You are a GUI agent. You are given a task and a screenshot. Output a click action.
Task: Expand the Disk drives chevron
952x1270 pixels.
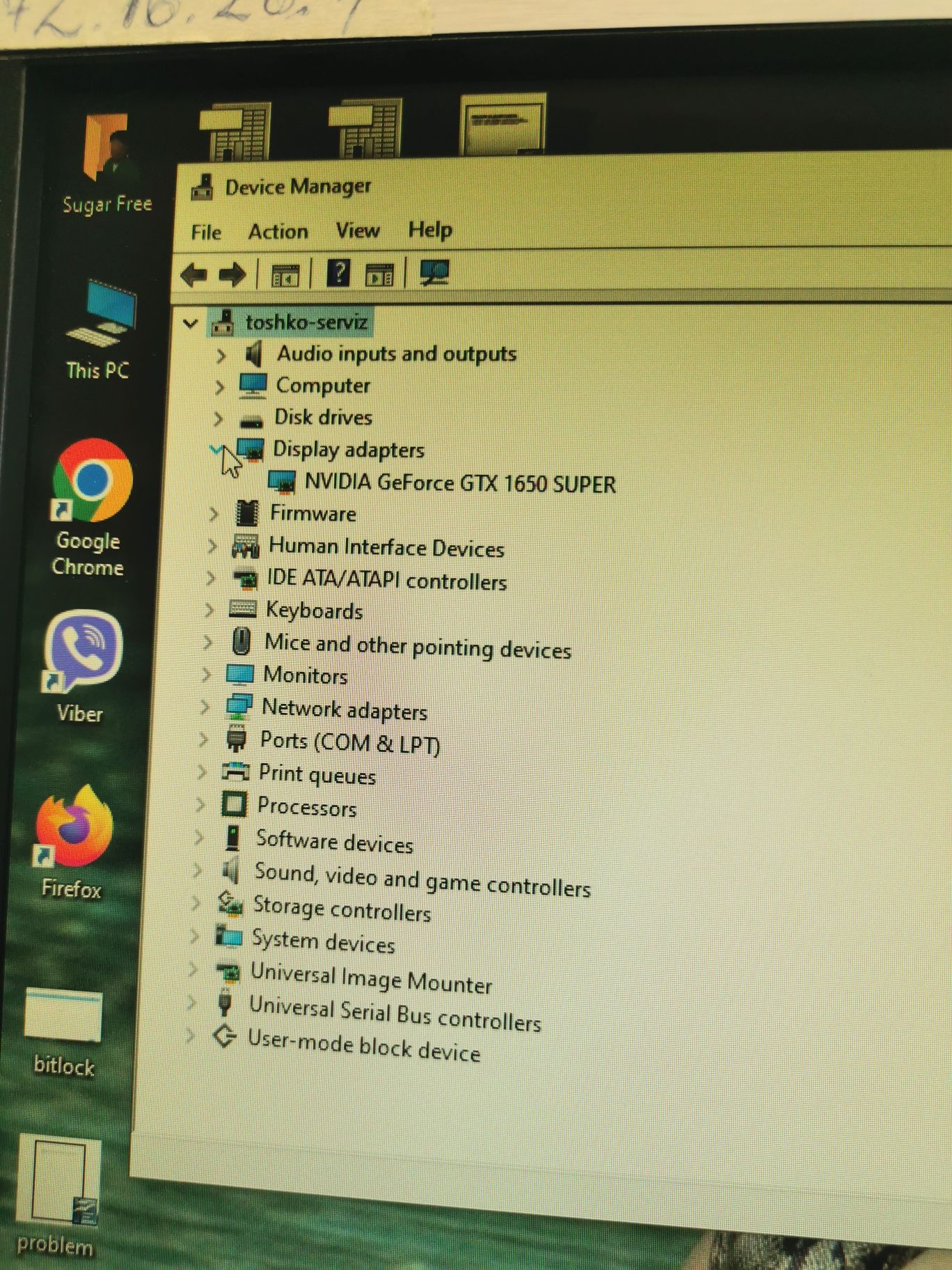click(x=218, y=418)
